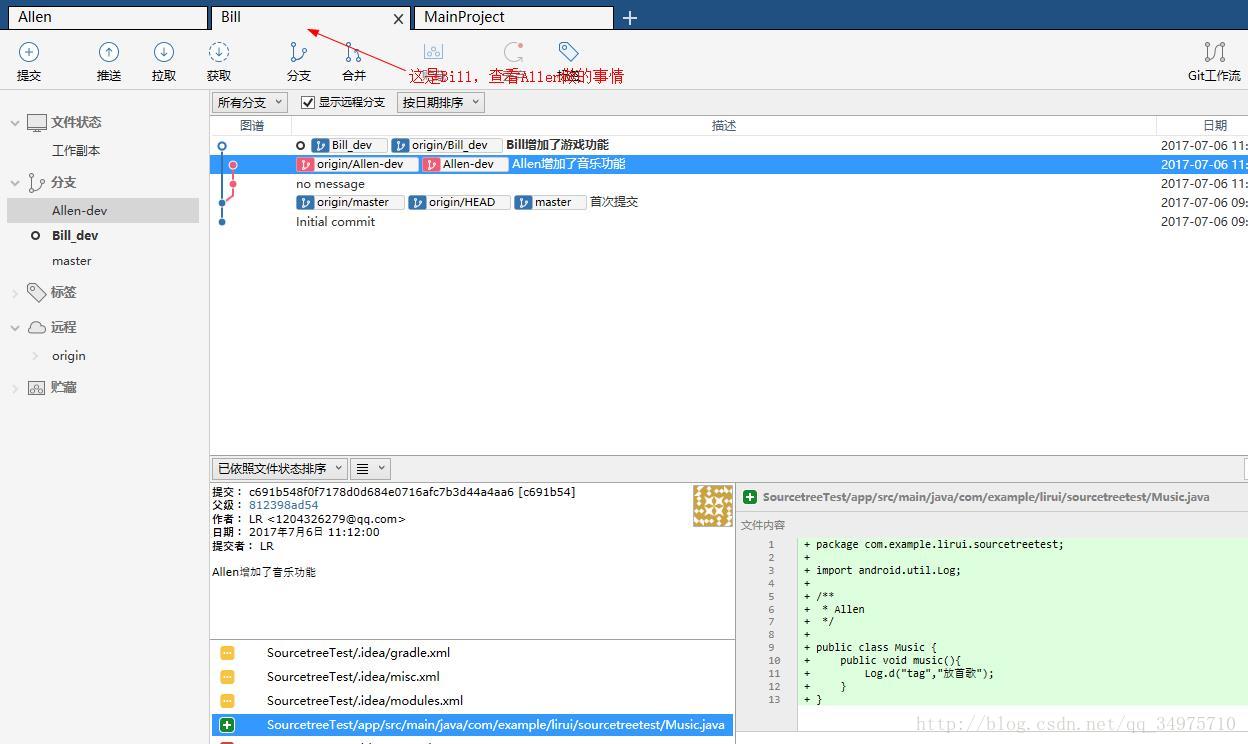Click the green added icon in diff header

pos(750,497)
